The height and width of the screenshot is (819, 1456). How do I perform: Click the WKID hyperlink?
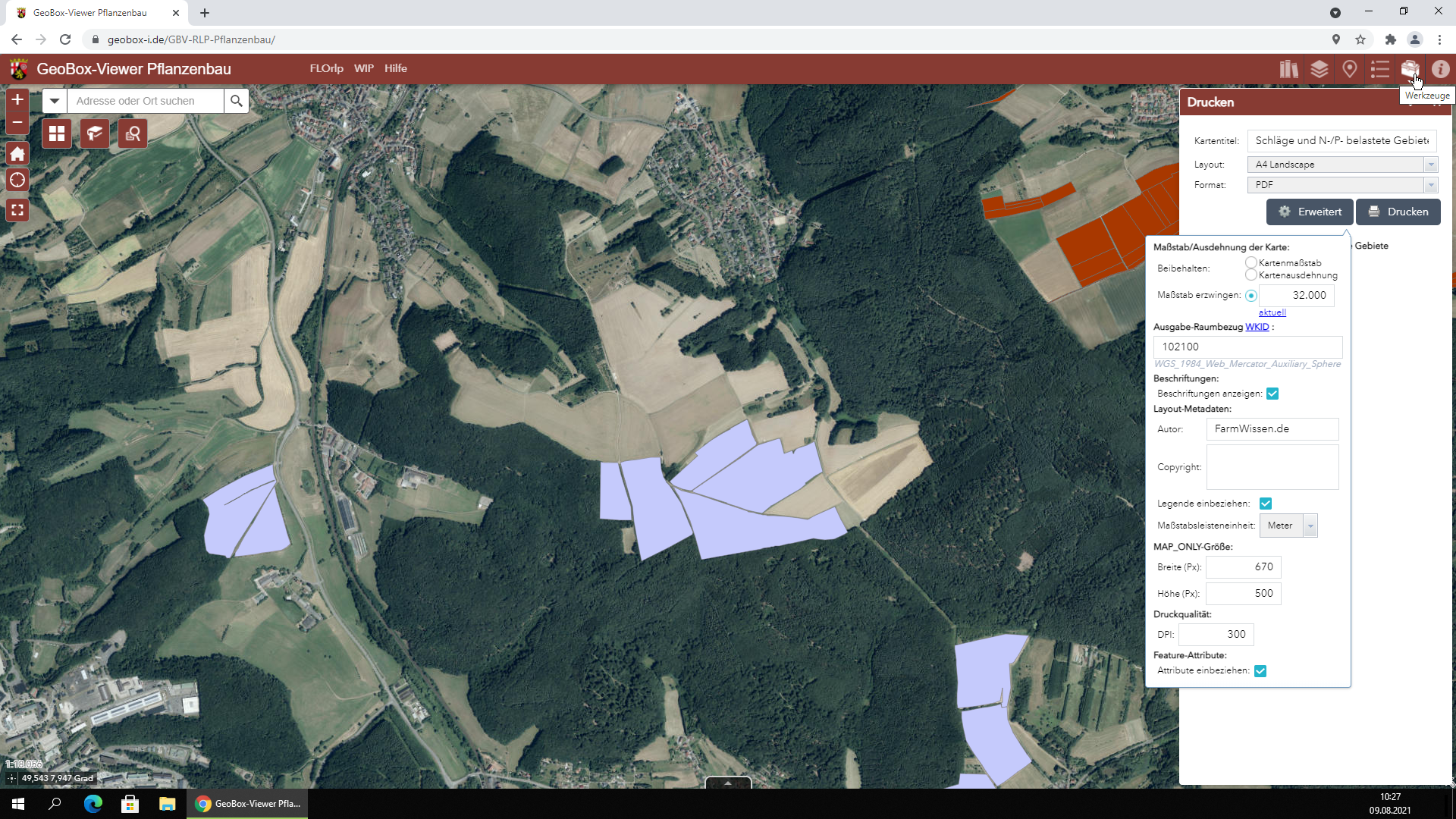(1257, 327)
